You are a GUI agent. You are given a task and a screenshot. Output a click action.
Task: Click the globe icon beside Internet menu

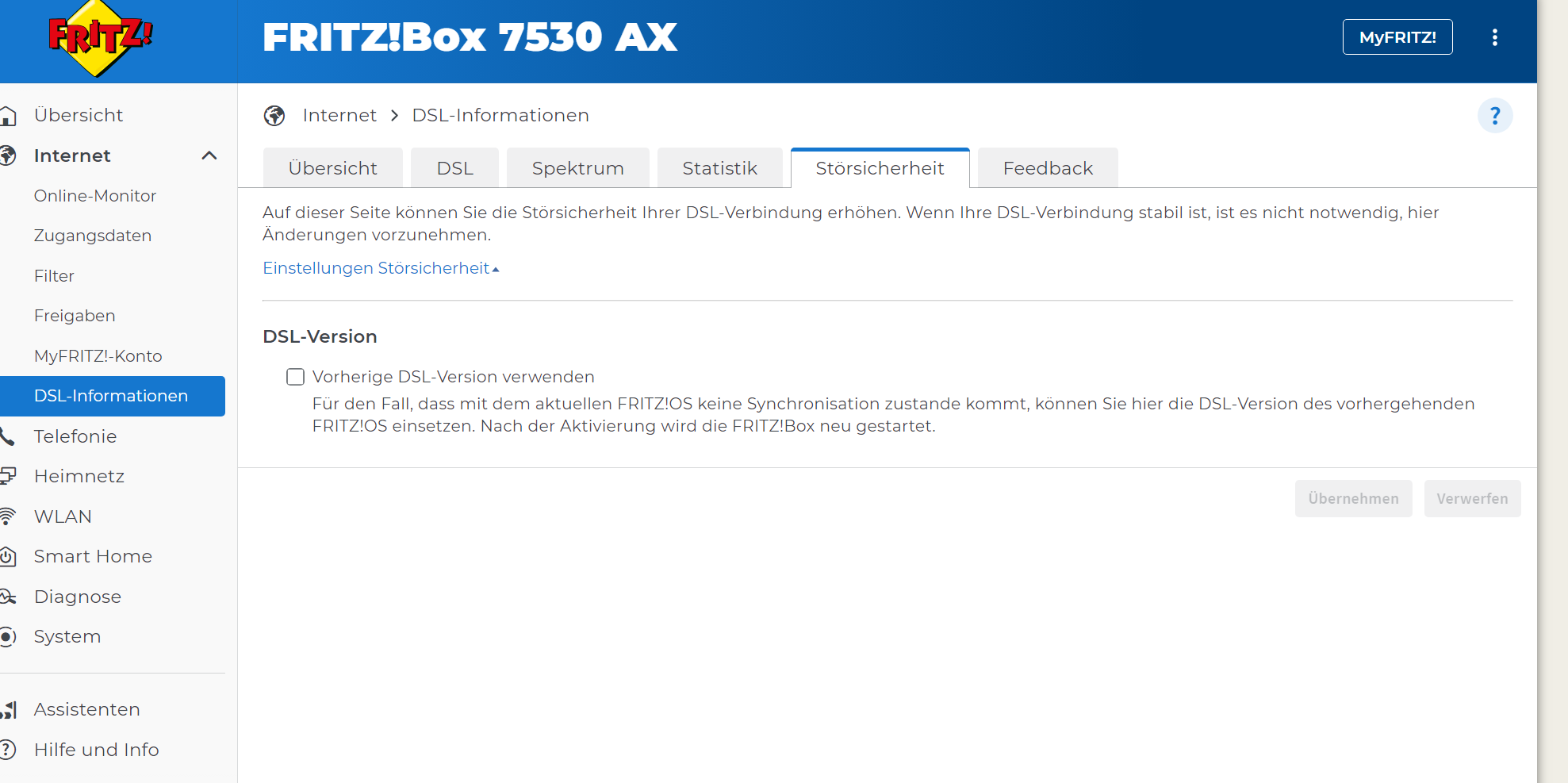pos(8,155)
